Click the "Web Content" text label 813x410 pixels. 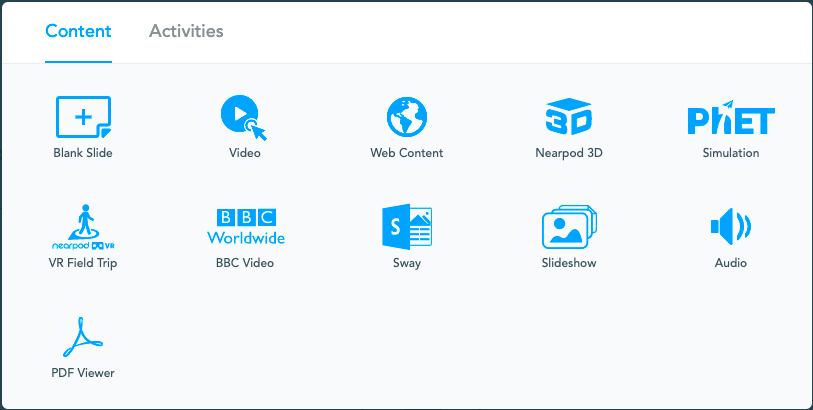[x=406, y=153]
